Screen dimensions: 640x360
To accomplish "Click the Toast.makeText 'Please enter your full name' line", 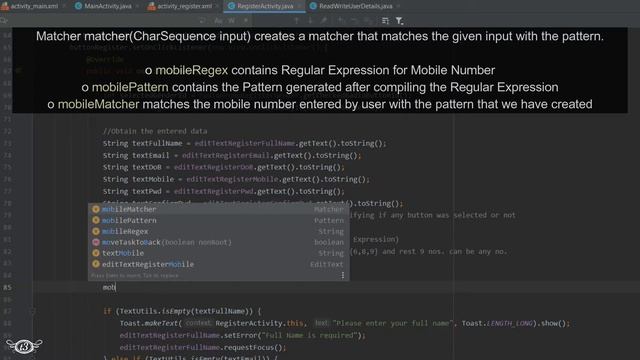I will [x=344, y=323].
